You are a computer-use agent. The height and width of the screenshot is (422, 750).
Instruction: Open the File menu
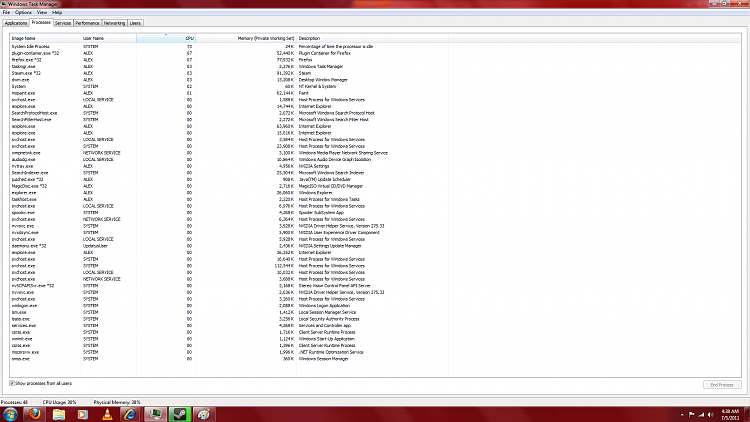click(6, 12)
